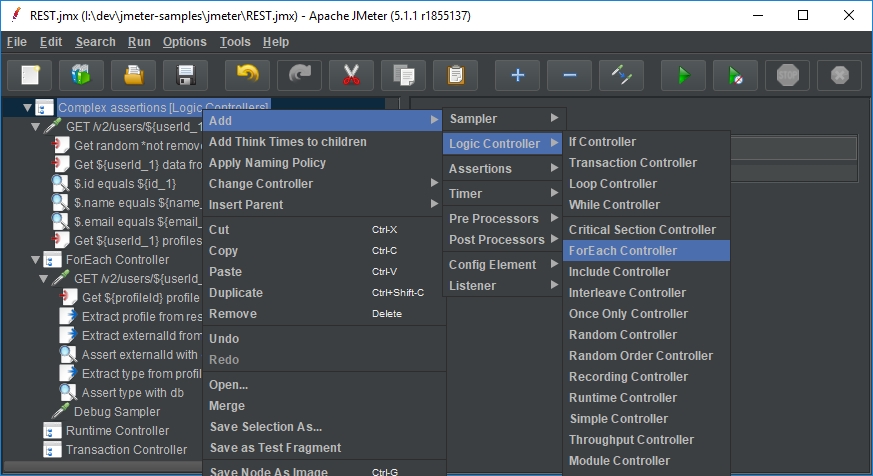
Task: Open Config Element submenu
Action: 504,264
